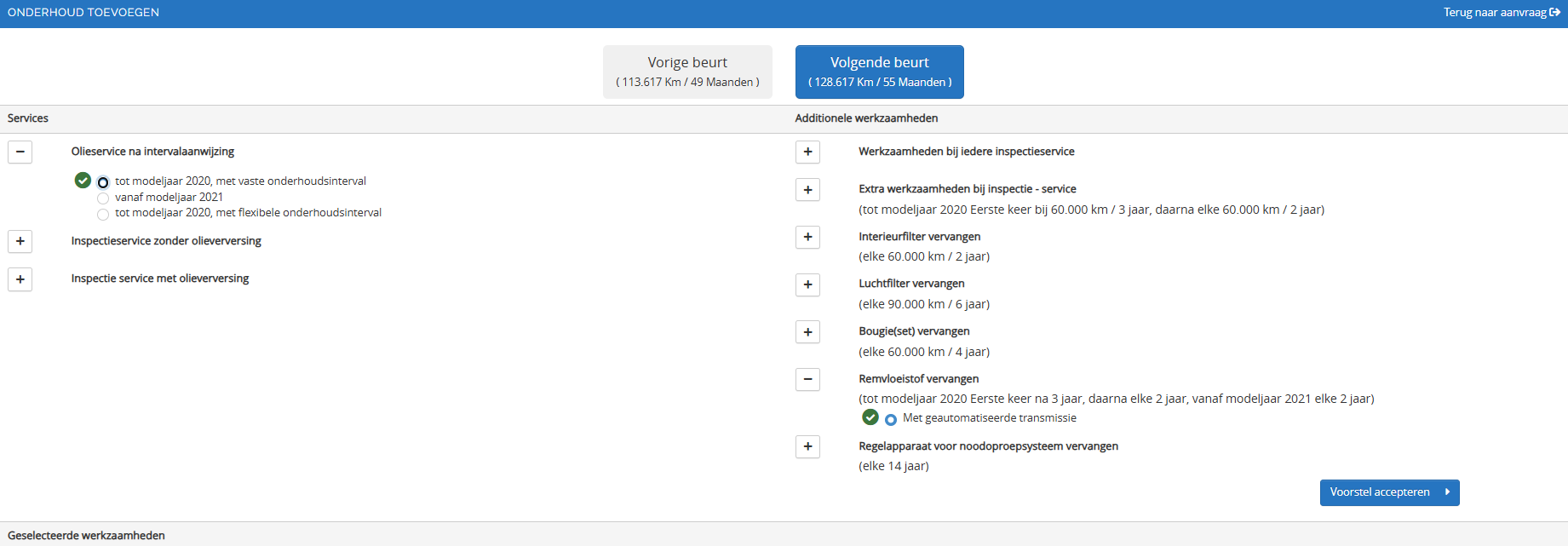The width and height of the screenshot is (1568, 546).
Task: Click plus icon beside Bougie(set) vervangen
Action: tap(807, 331)
